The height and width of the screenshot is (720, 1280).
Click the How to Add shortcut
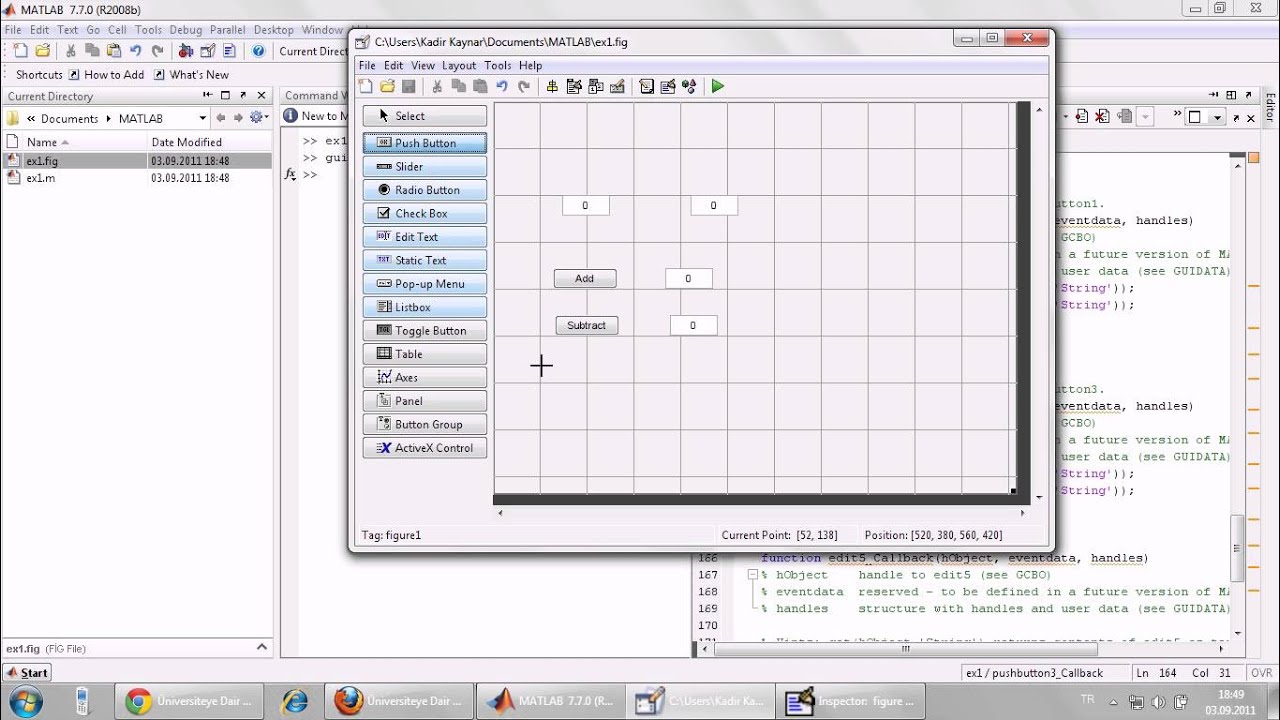coord(106,75)
